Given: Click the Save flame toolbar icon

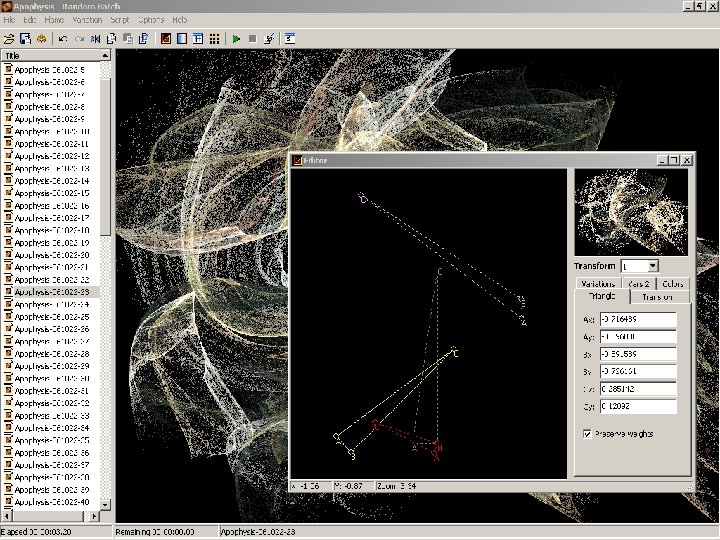Looking at the screenshot, I should (25, 39).
